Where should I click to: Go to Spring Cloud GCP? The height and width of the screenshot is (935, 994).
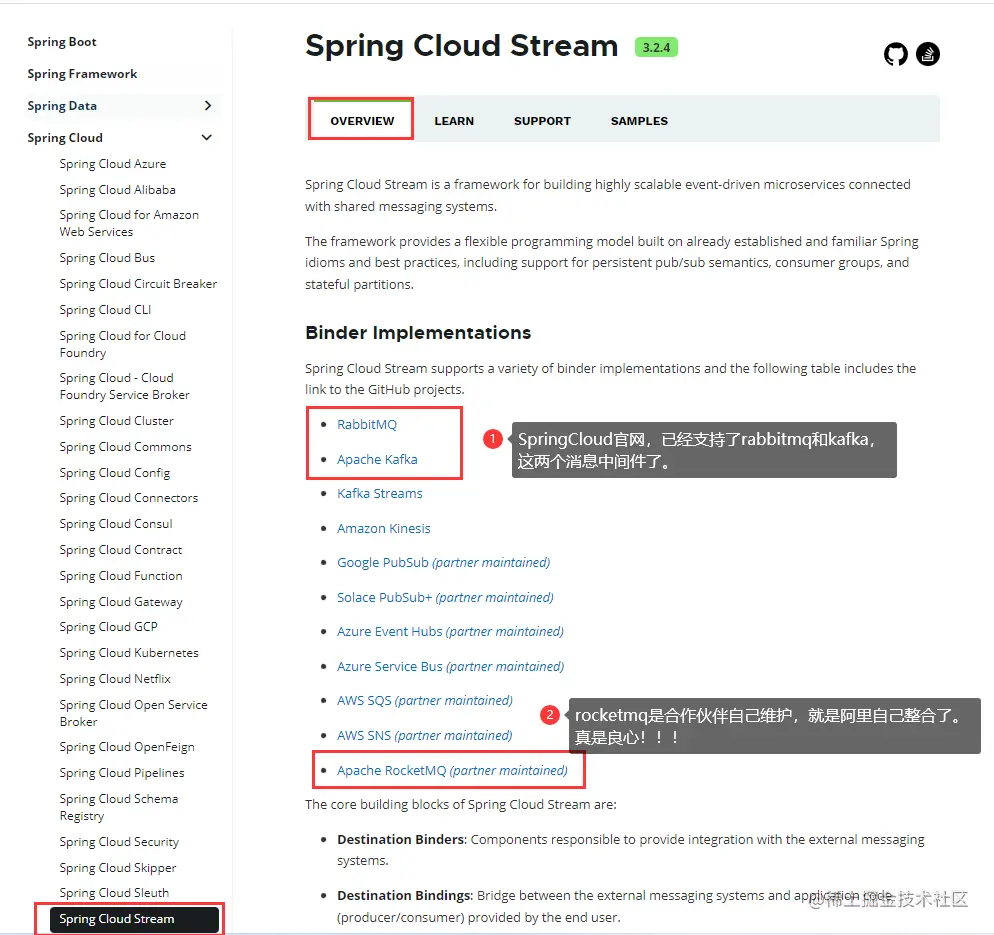click(108, 627)
